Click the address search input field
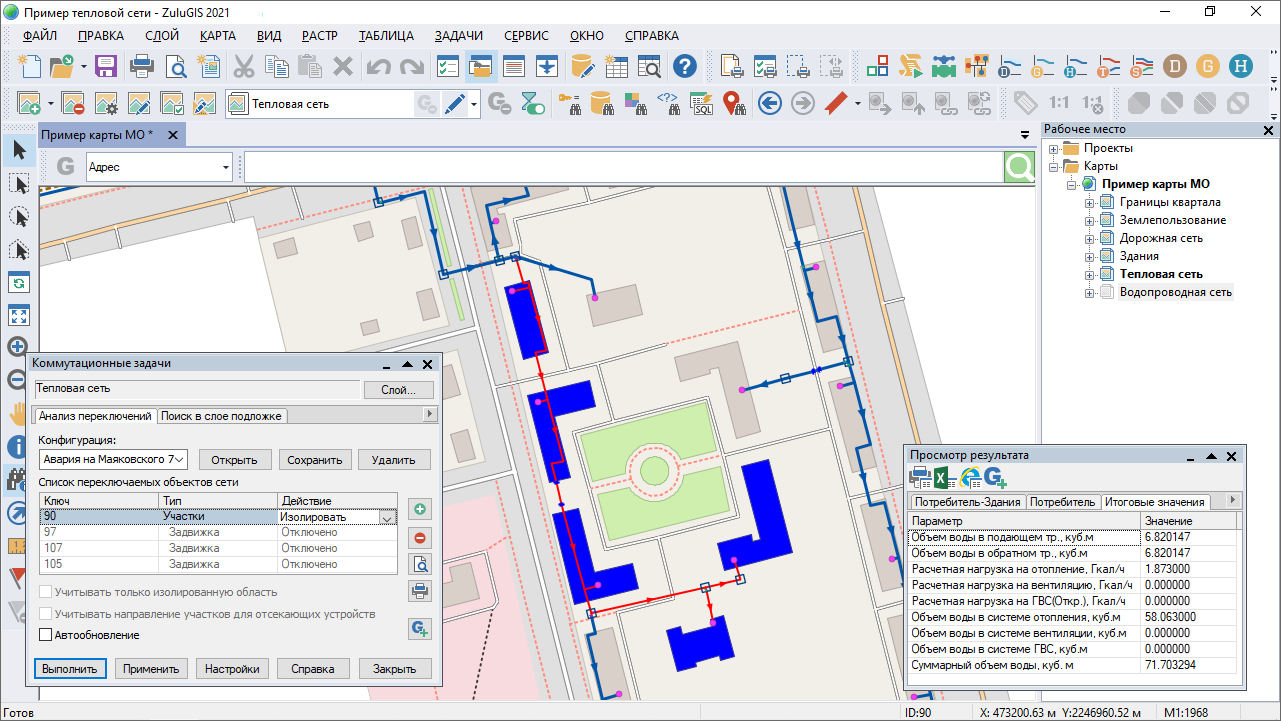 click(623, 167)
